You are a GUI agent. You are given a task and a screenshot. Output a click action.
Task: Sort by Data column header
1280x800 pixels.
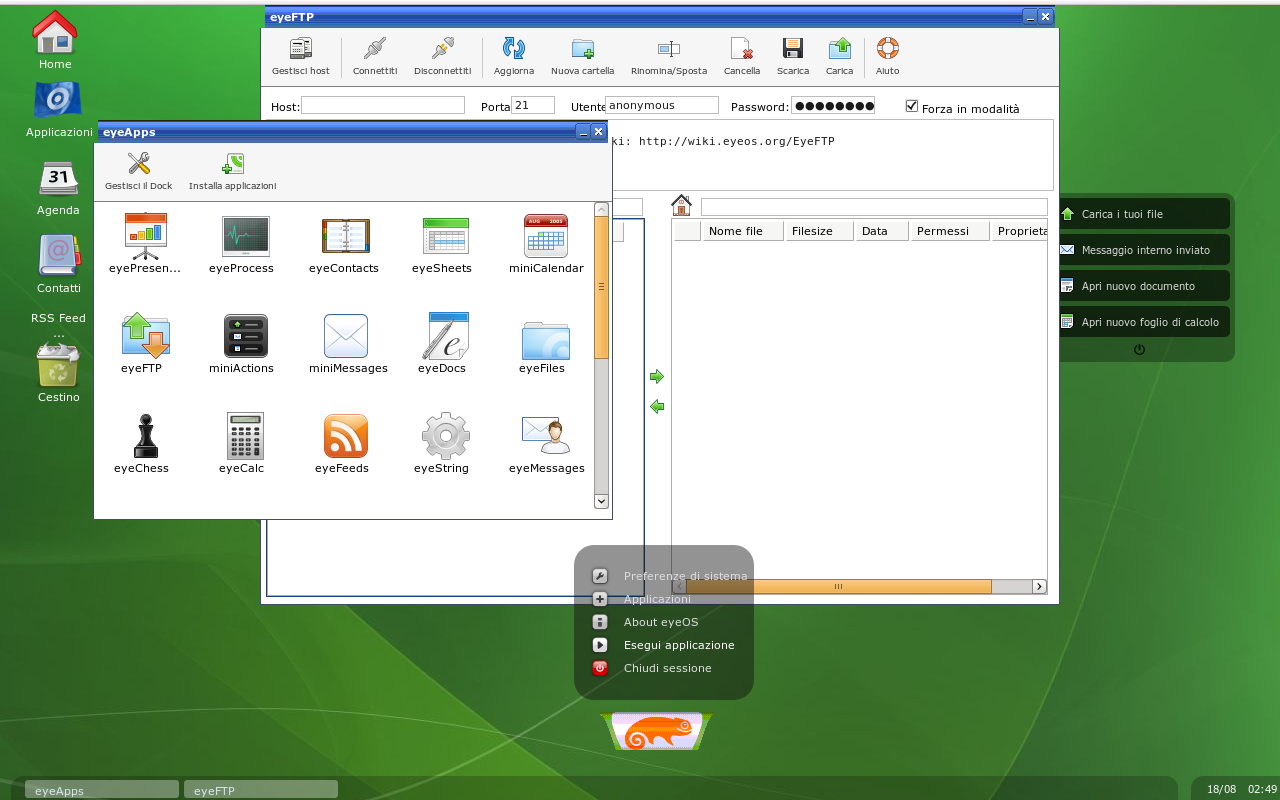click(x=882, y=231)
